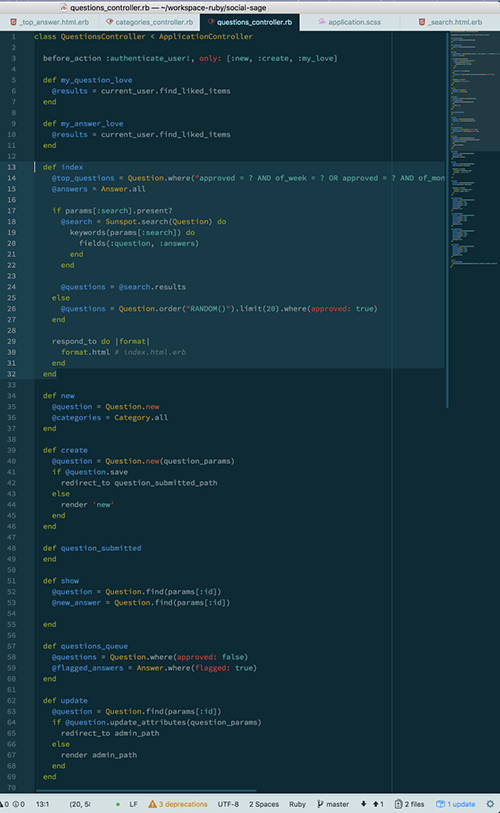The height and width of the screenshot is (813, 500).
Task: Click the Sass icon on application.scss tab
Action: (x=322, y=22)
